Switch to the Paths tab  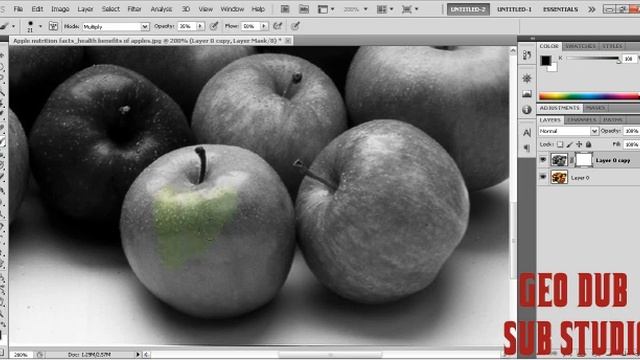[x=613, y=120]
